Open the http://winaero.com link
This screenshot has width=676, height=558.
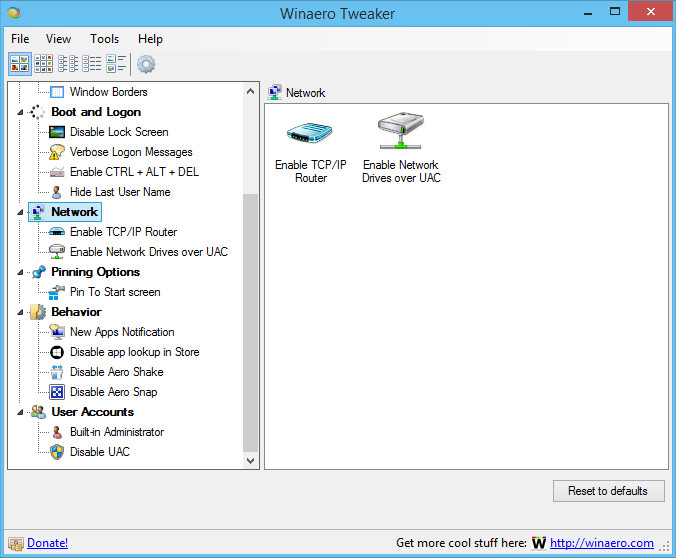601,543
